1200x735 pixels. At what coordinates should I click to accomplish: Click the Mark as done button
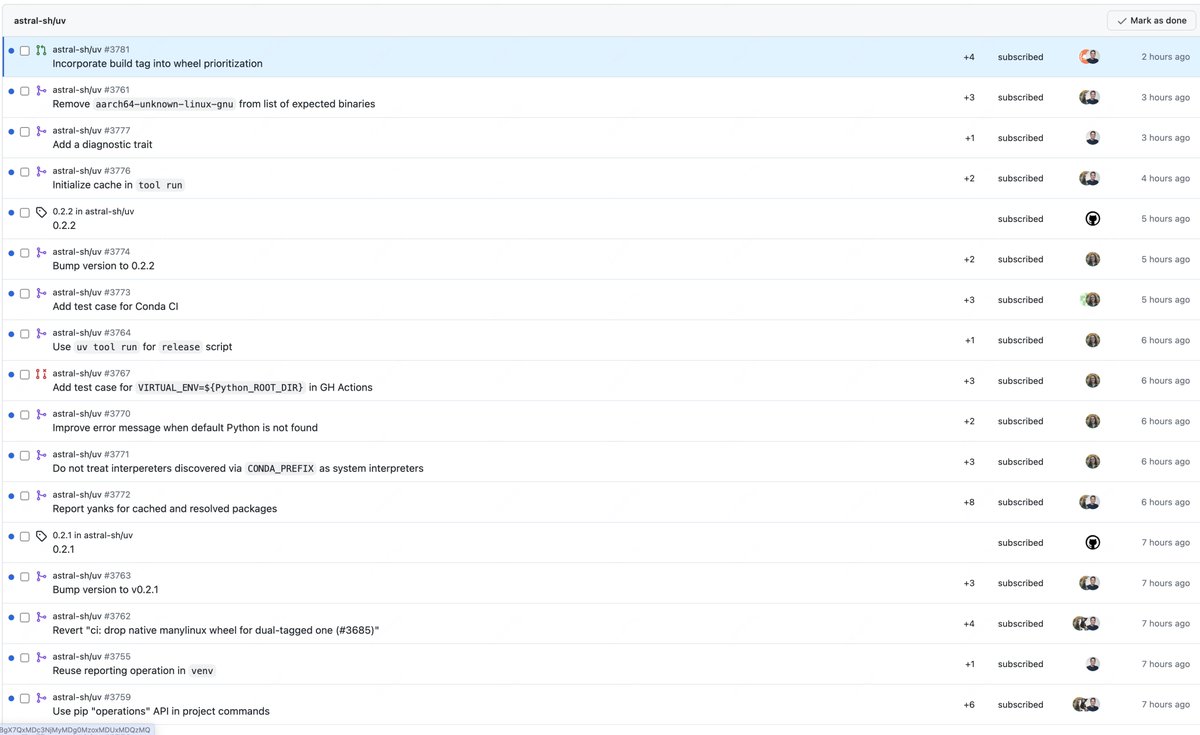click(1149, 20)
